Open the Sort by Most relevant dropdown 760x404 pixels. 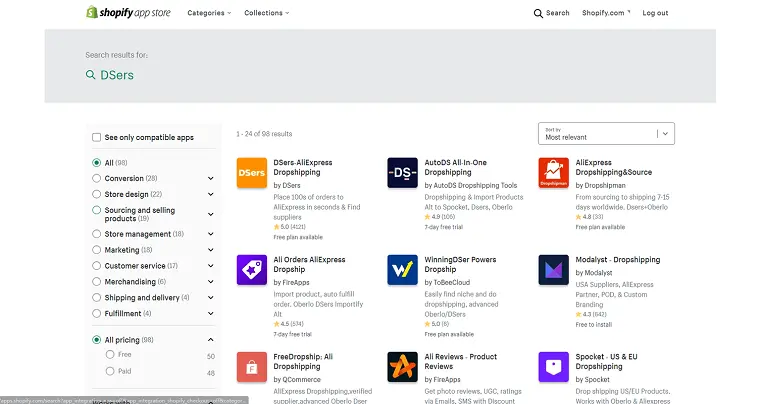606,134
